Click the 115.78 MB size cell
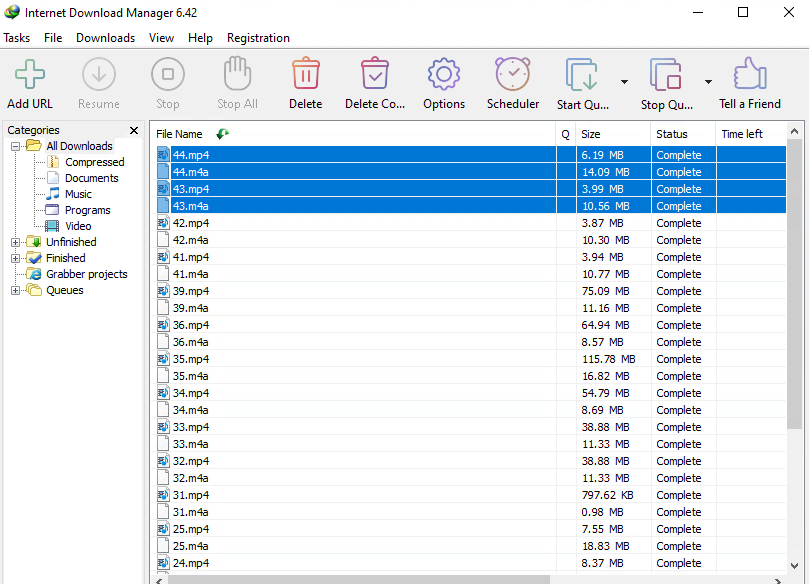Screen dimensions: 809x584 608,359
